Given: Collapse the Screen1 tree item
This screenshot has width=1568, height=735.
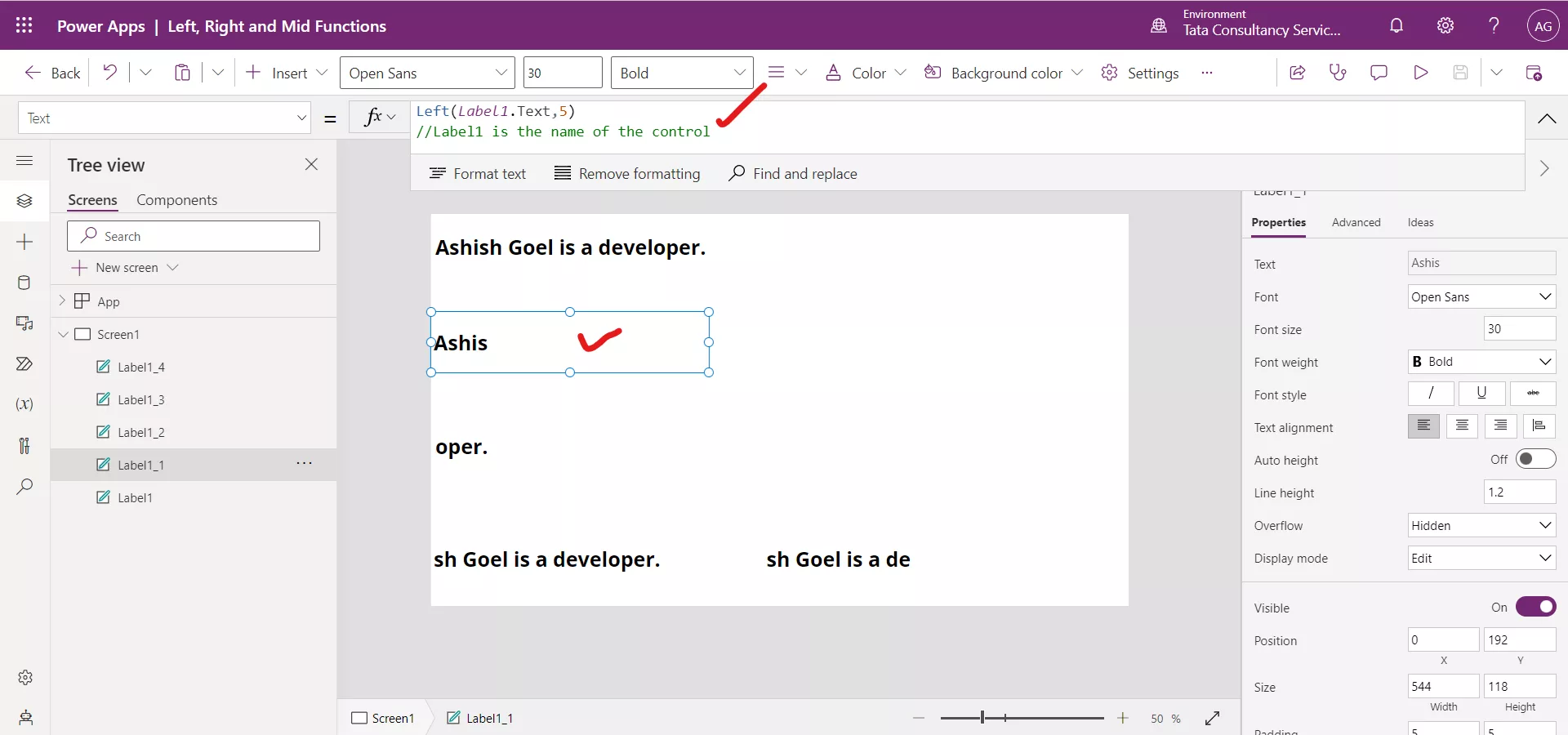Looking at the screenshot, I should coord(64,334).
